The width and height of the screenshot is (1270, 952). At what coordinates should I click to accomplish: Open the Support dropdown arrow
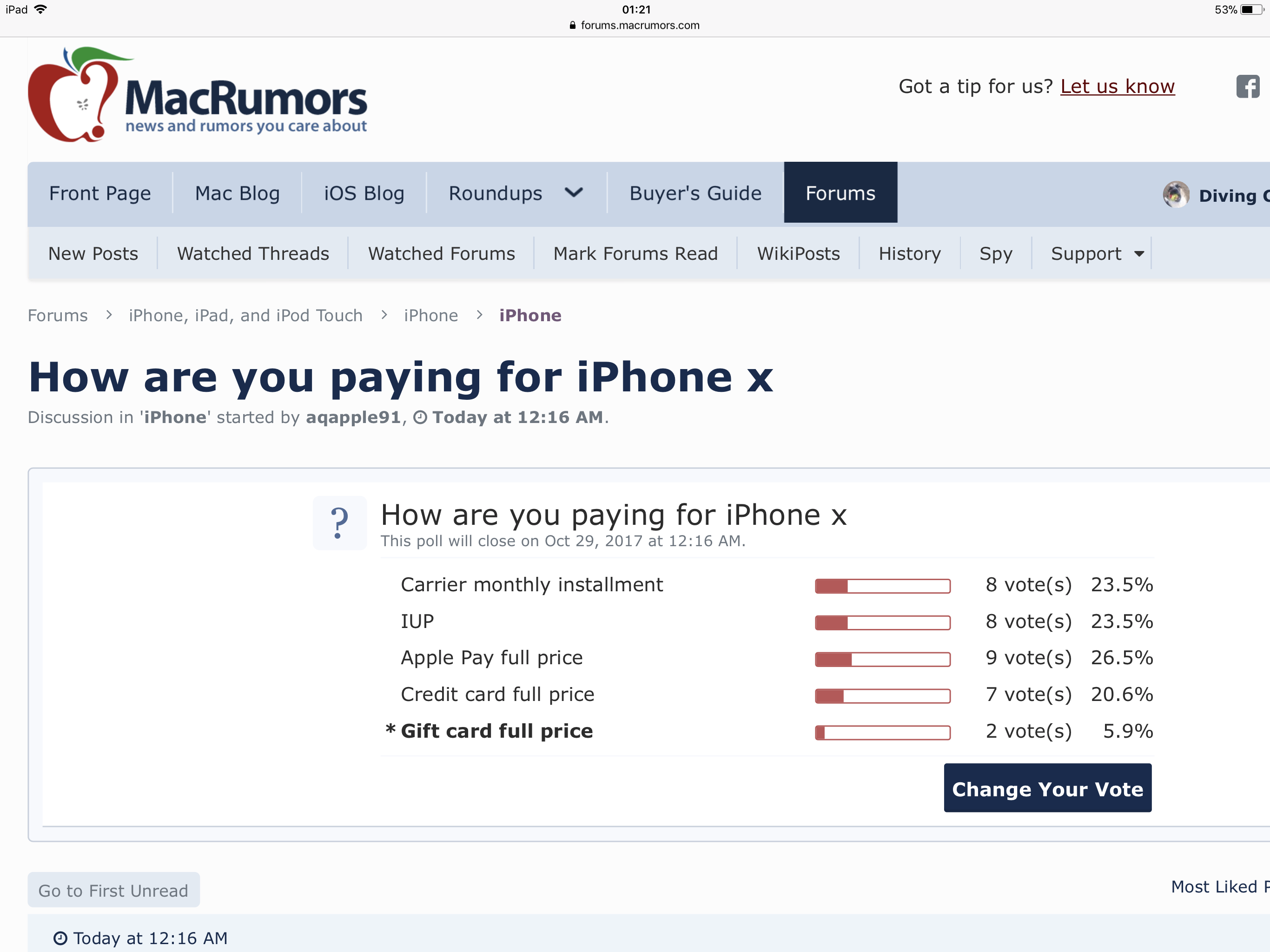[x=1139, y=254]
